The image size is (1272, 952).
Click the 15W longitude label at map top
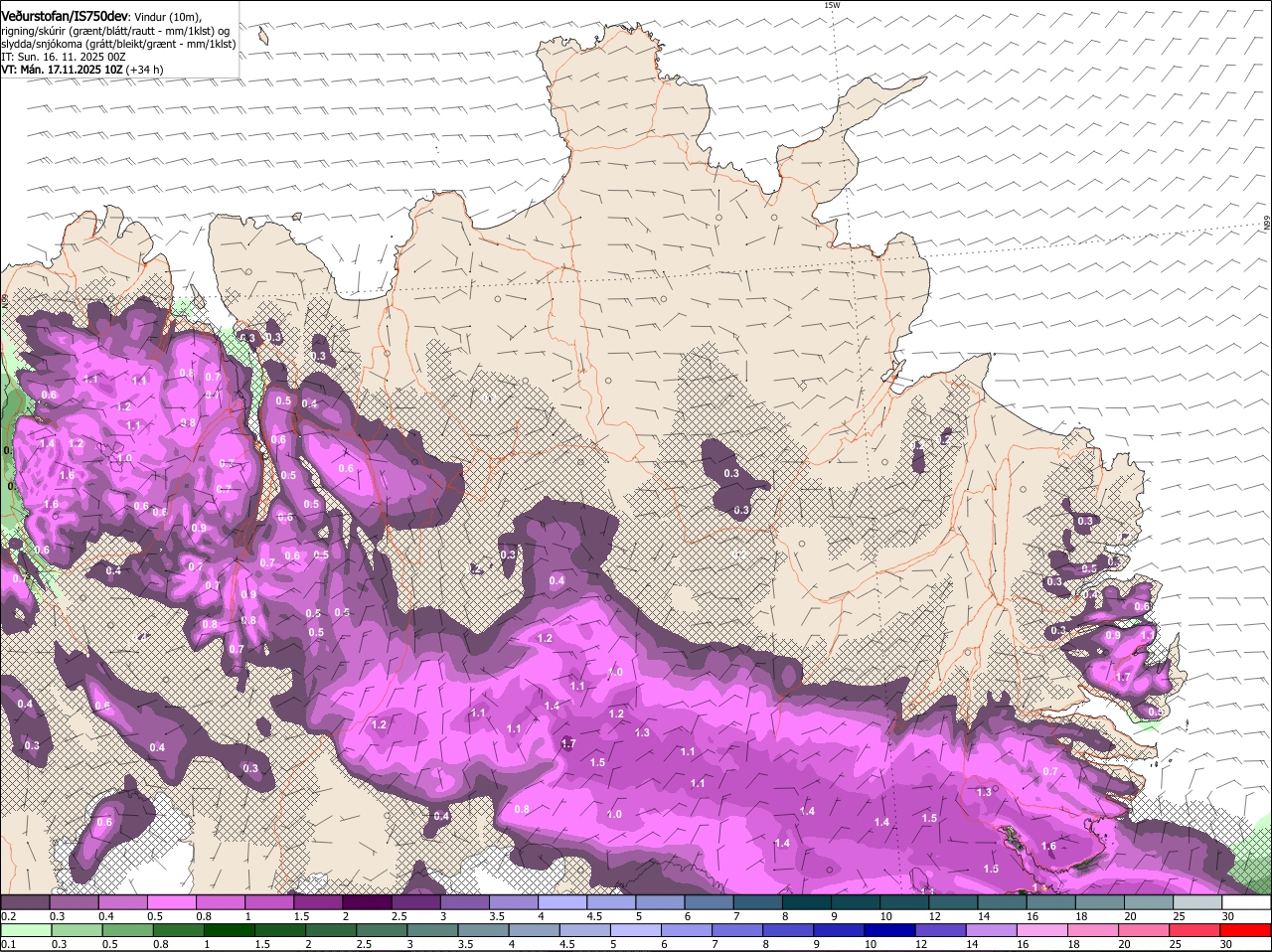[x=832, y=5]
